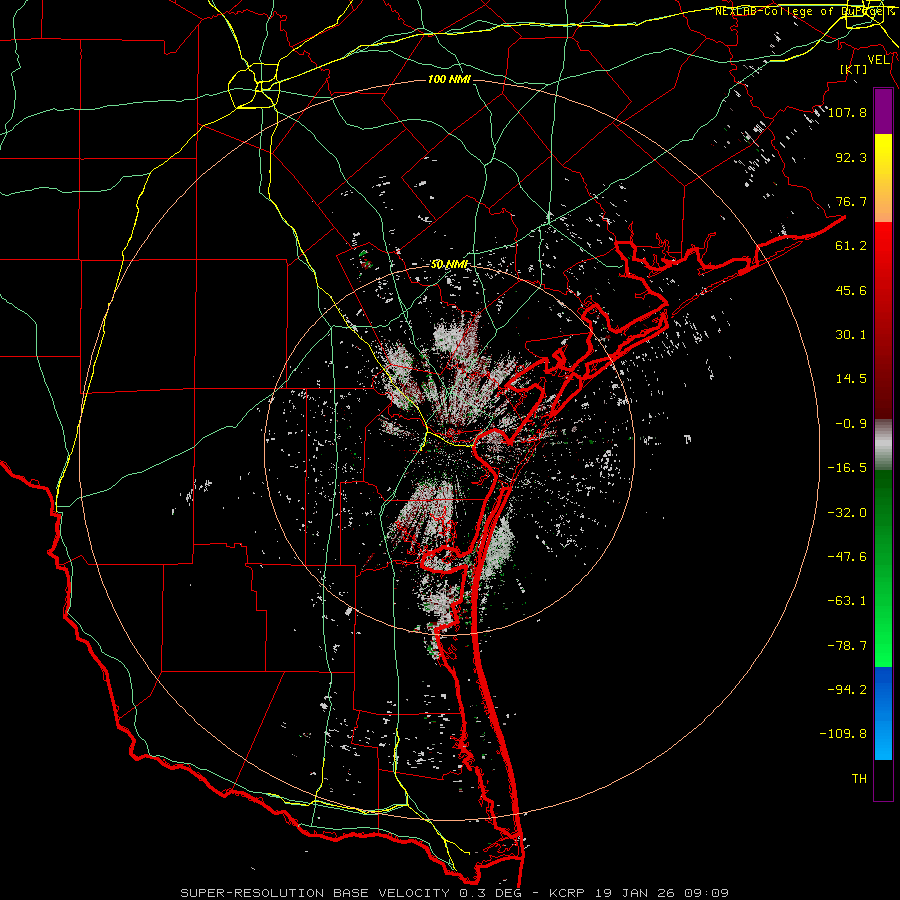Click the purple band of the color scale
900x900 pixels.
[x=883, y=112]
